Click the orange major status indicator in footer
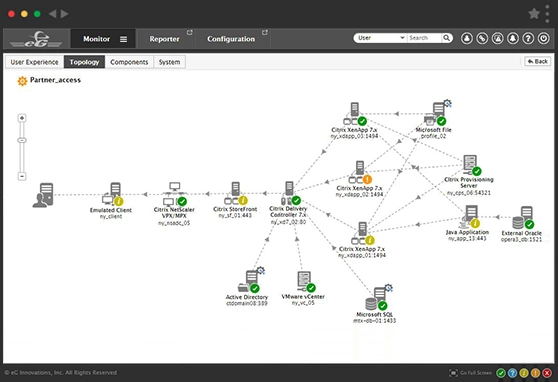Screen dimensions: 558x382 click(x=535, y=373)
